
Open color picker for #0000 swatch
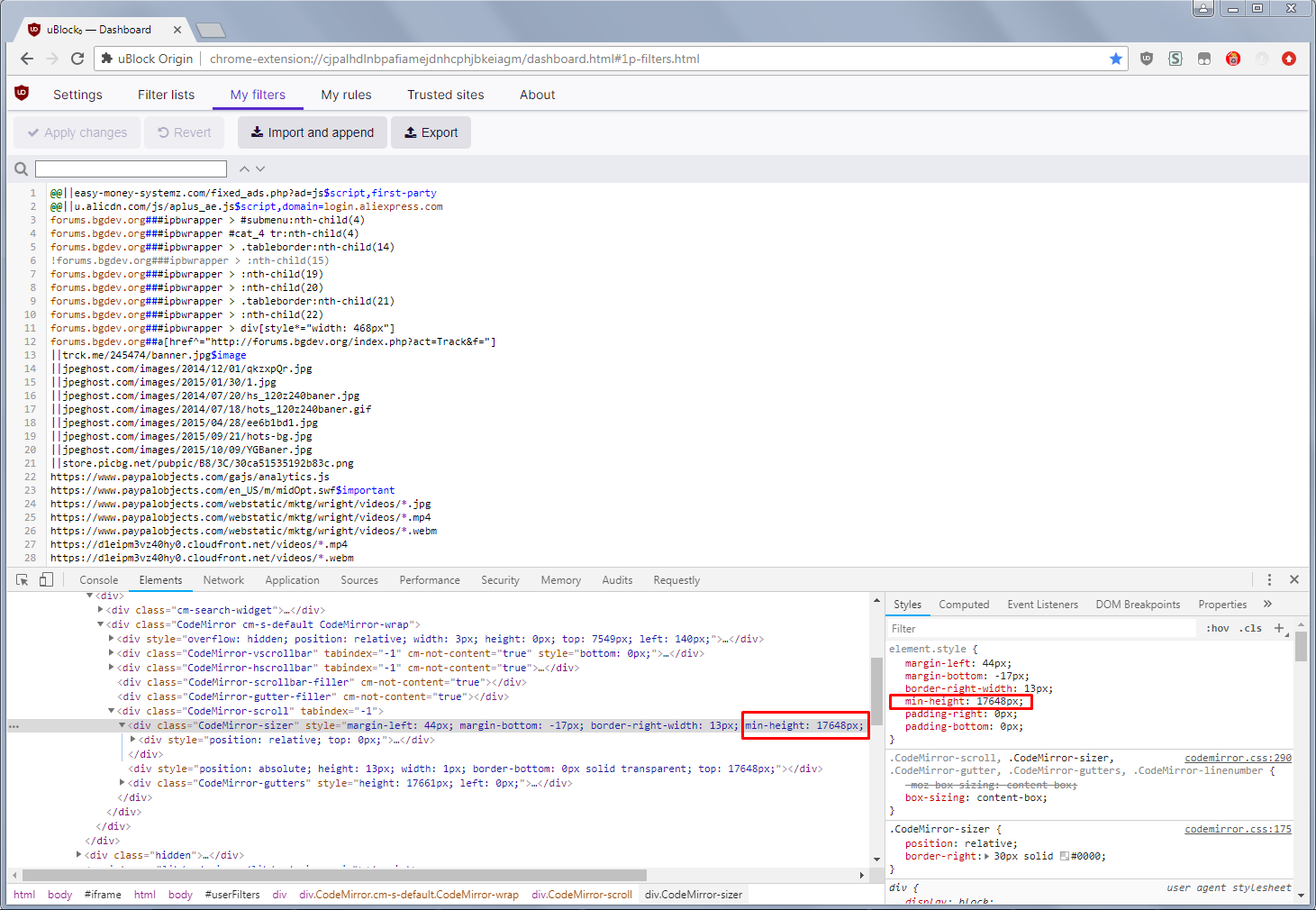pyautogui.click(x=1064, y=856)
